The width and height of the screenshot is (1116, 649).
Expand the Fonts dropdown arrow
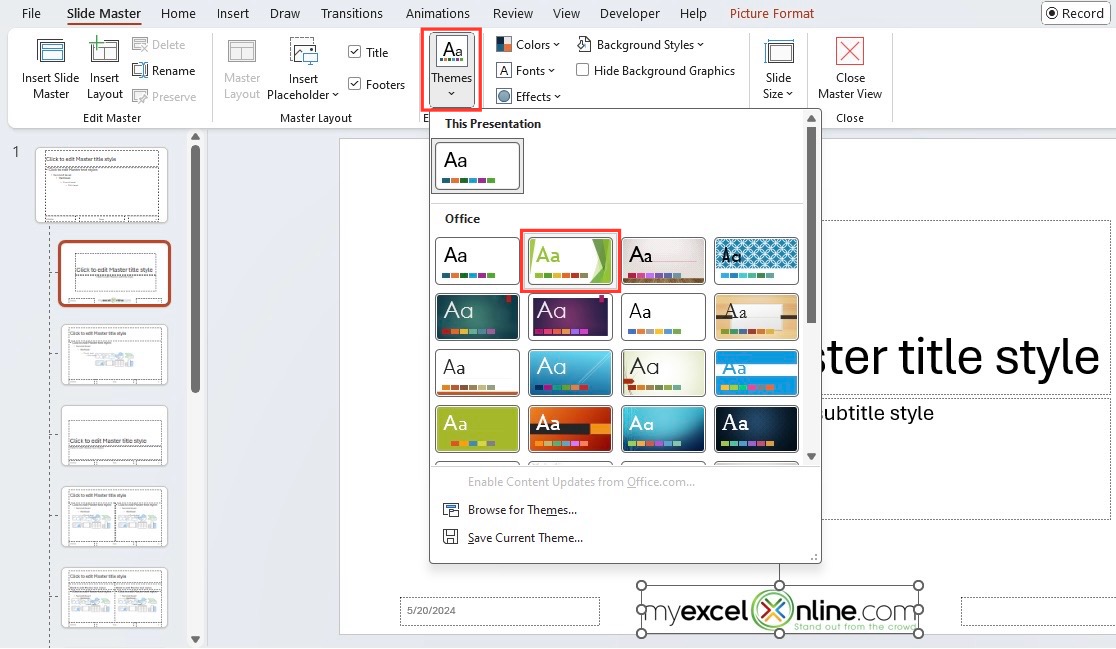click(x=552, y=70)
